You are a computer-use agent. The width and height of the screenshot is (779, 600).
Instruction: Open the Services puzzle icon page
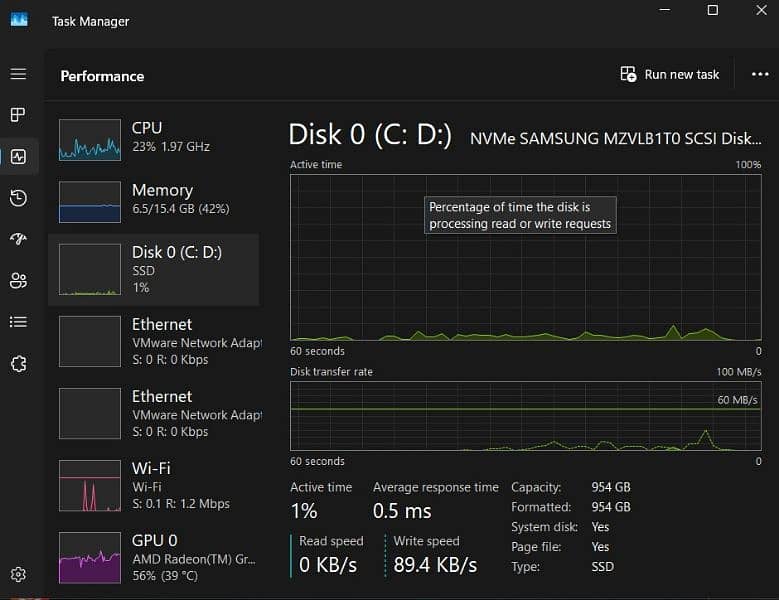click(x=18, y=364)
